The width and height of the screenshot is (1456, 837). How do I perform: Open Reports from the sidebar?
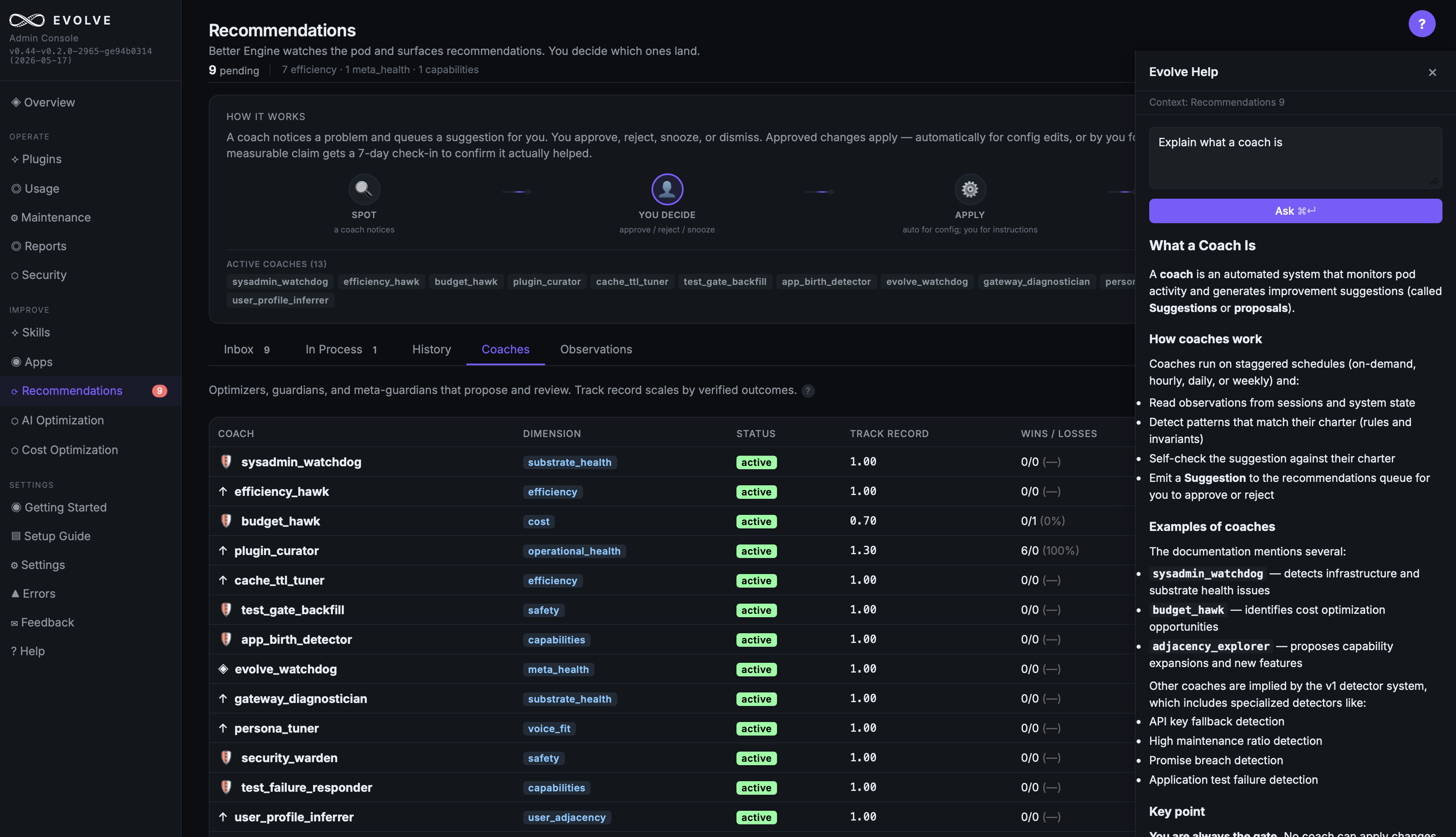(90, 246)
